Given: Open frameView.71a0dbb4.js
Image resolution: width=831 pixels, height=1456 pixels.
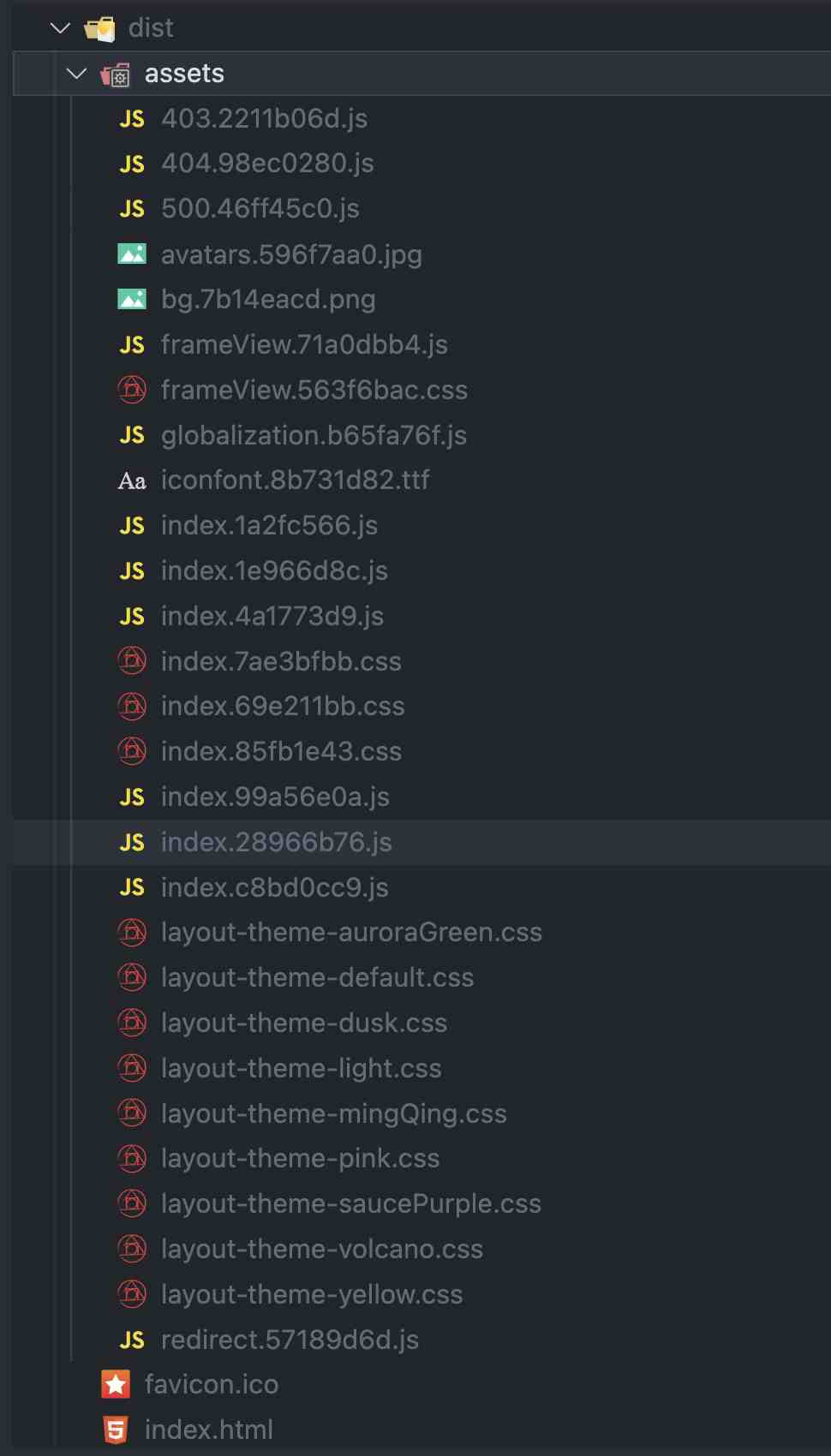Looking at the screenshot, I should 304,345.
